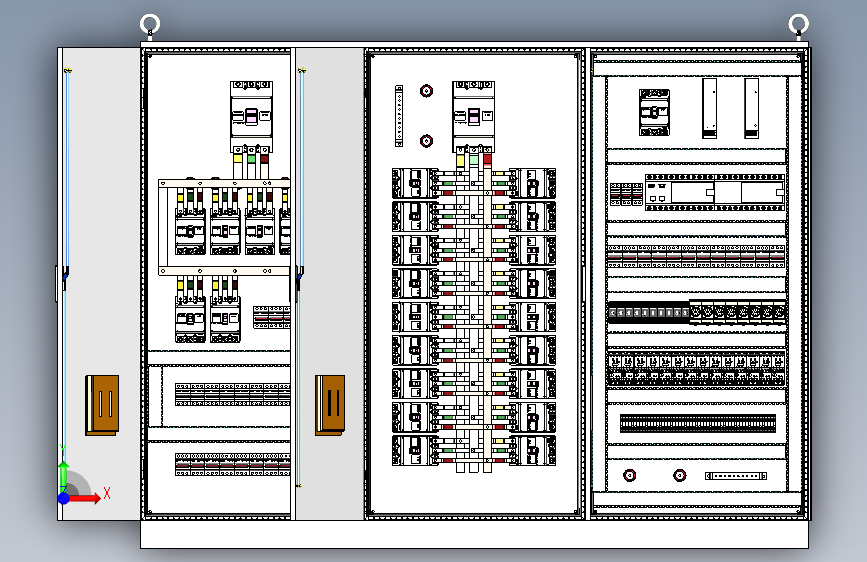Select the green Y axis arrow of the triad

point(64,471)
